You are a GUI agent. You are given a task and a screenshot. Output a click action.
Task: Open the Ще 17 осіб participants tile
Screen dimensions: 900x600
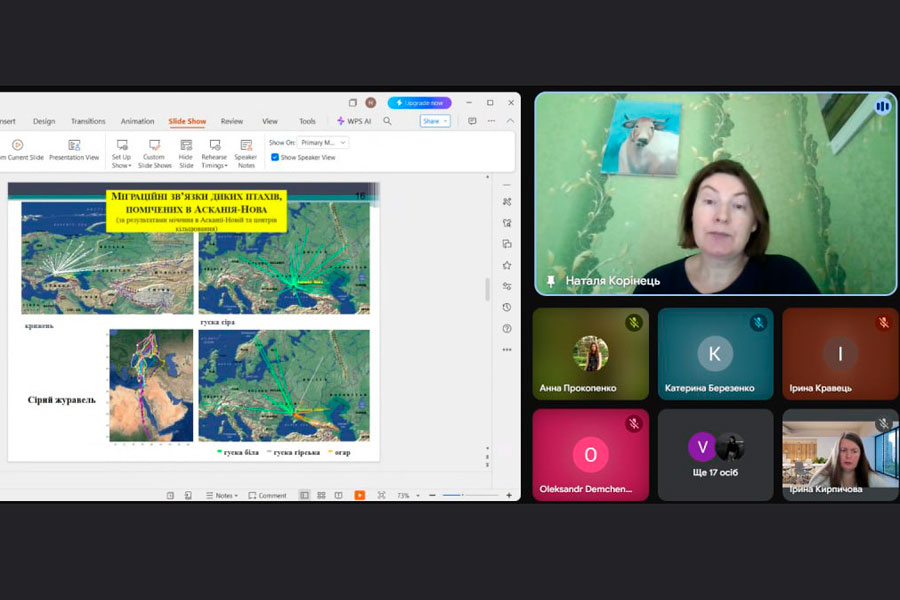click(x=715, y=455)
